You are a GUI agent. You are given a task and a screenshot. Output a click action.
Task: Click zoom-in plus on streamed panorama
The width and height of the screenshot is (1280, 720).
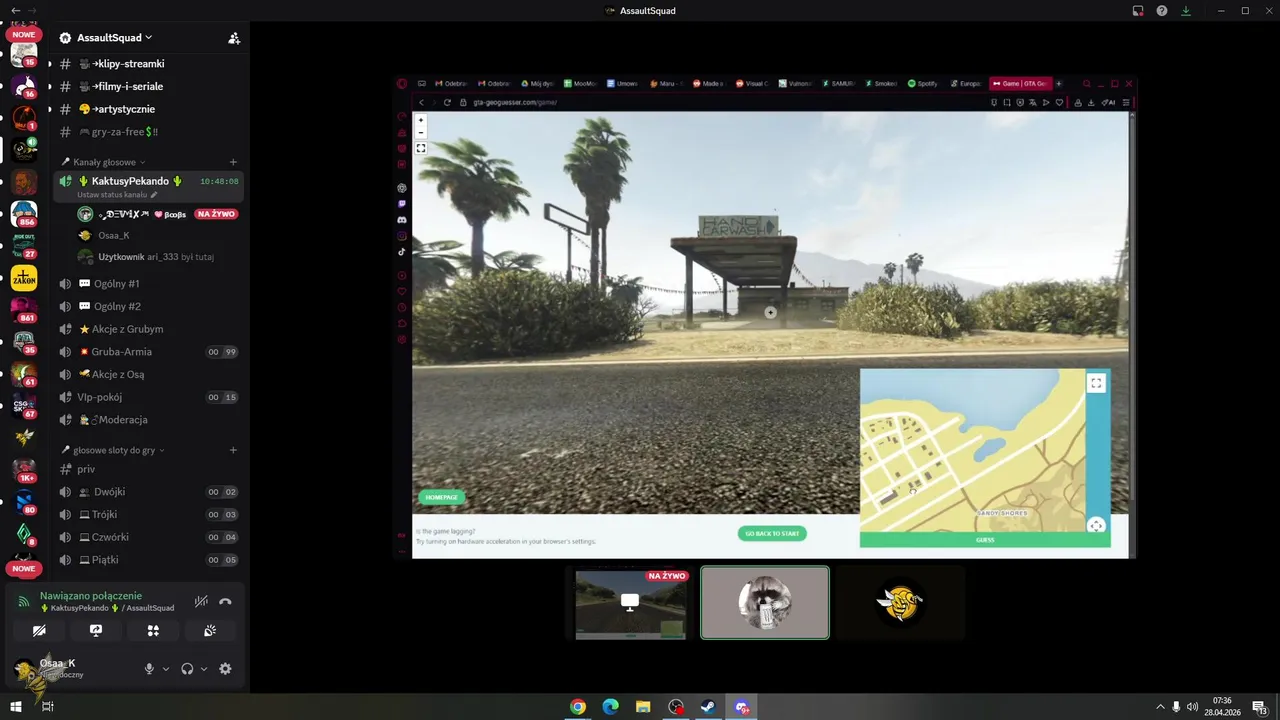421,120
